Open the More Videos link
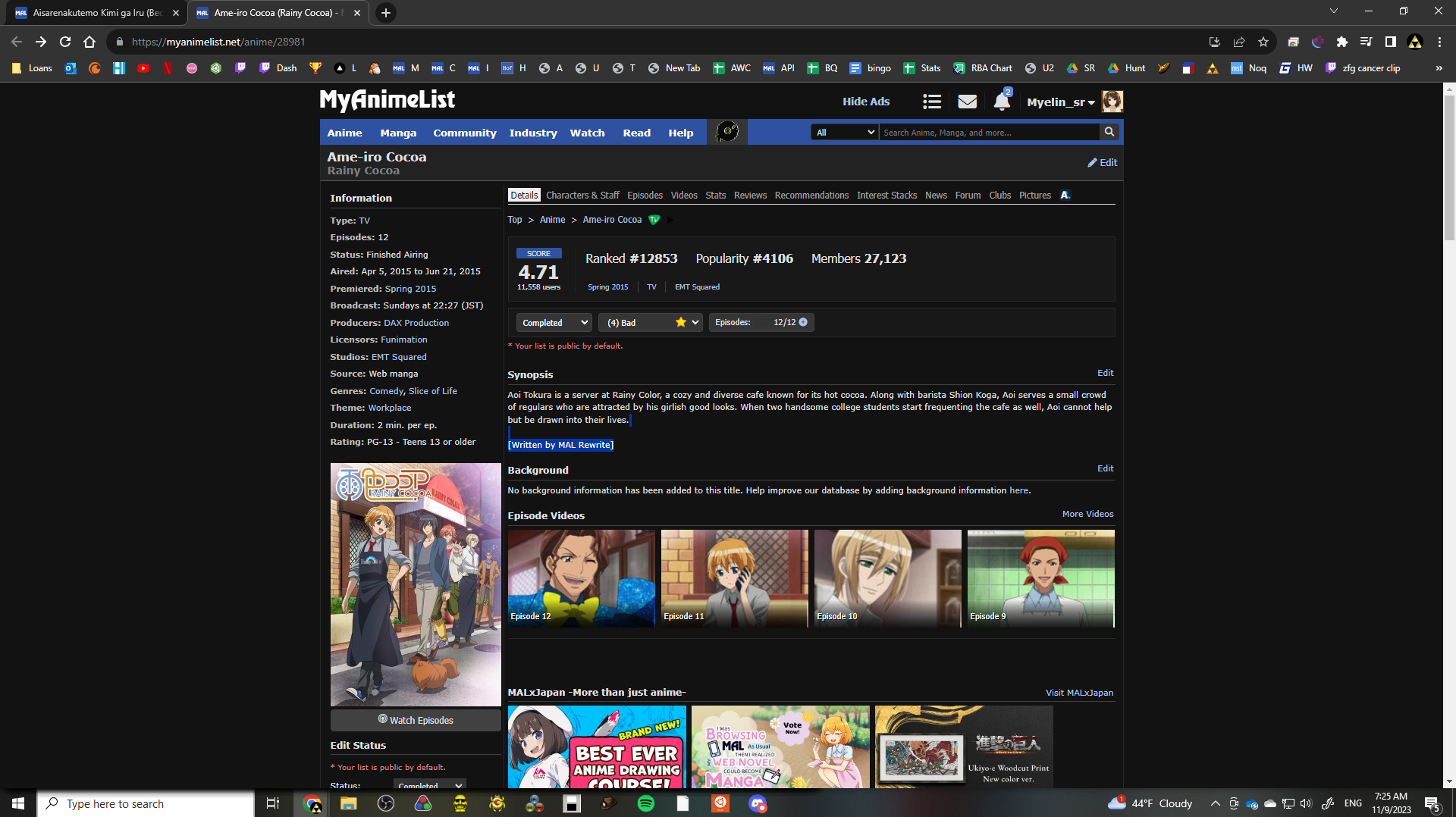 click(x=1088, y=514)
